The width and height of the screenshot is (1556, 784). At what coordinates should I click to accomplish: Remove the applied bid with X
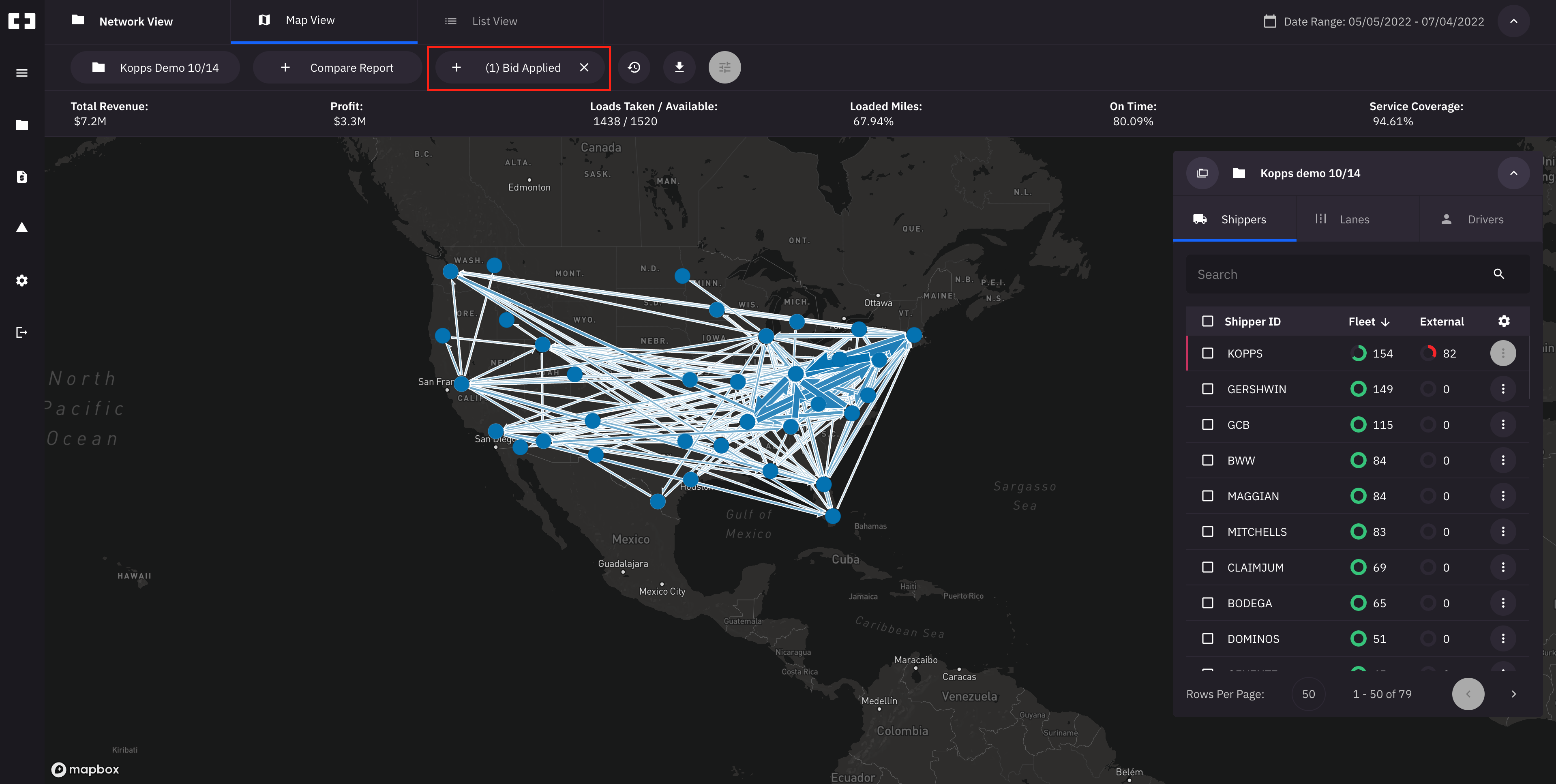tap(583, 68)
